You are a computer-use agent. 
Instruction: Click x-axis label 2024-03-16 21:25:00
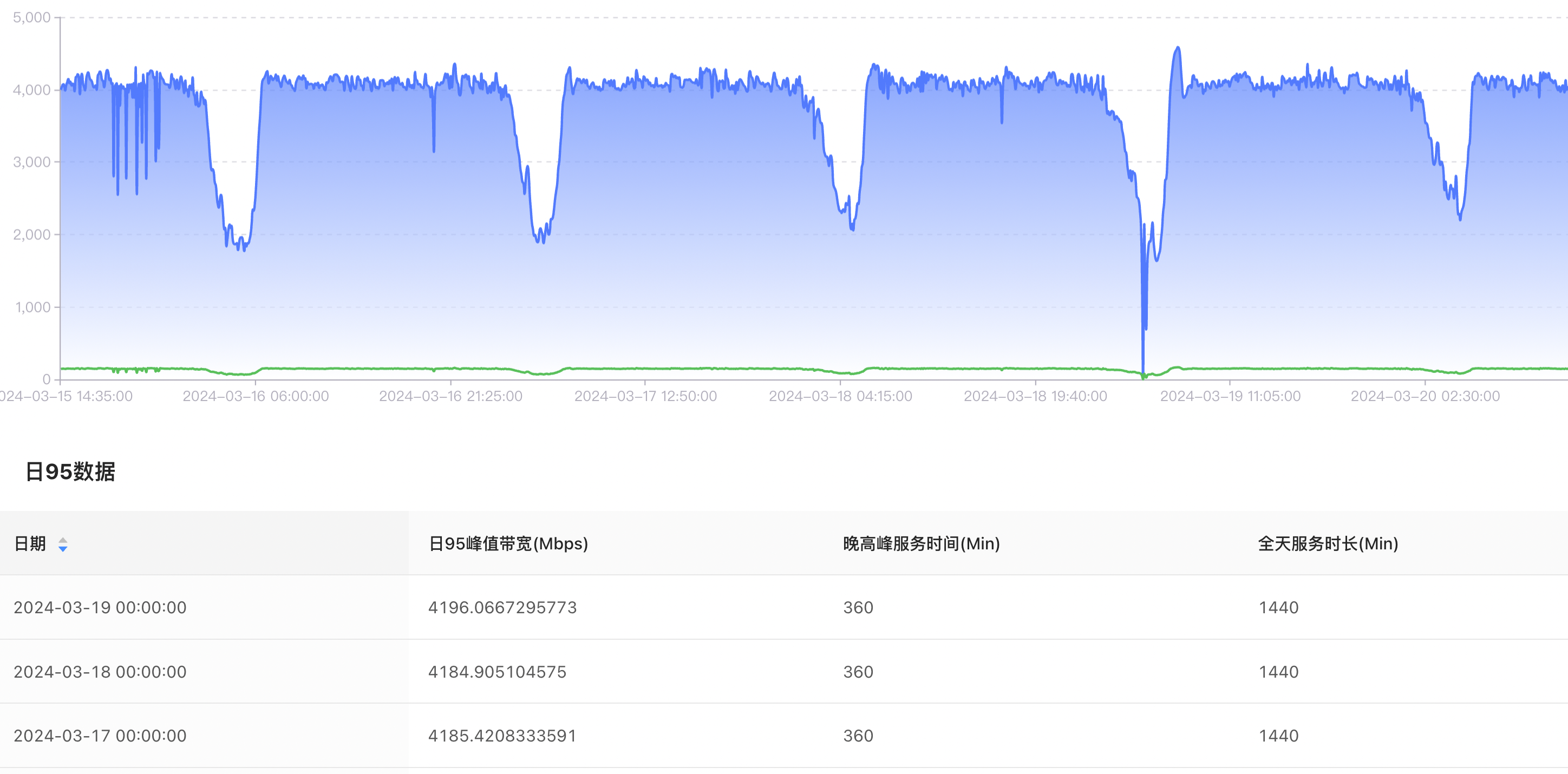coord(450,396)
